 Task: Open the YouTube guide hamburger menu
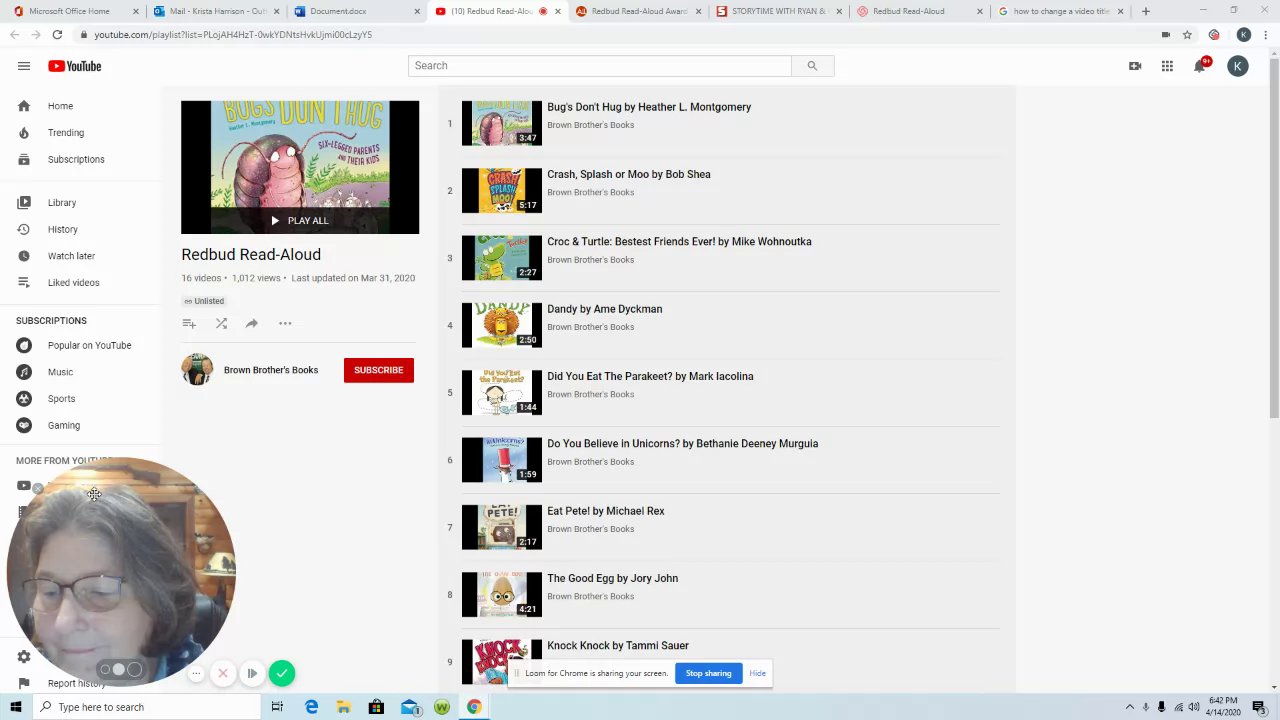(24, 66)
